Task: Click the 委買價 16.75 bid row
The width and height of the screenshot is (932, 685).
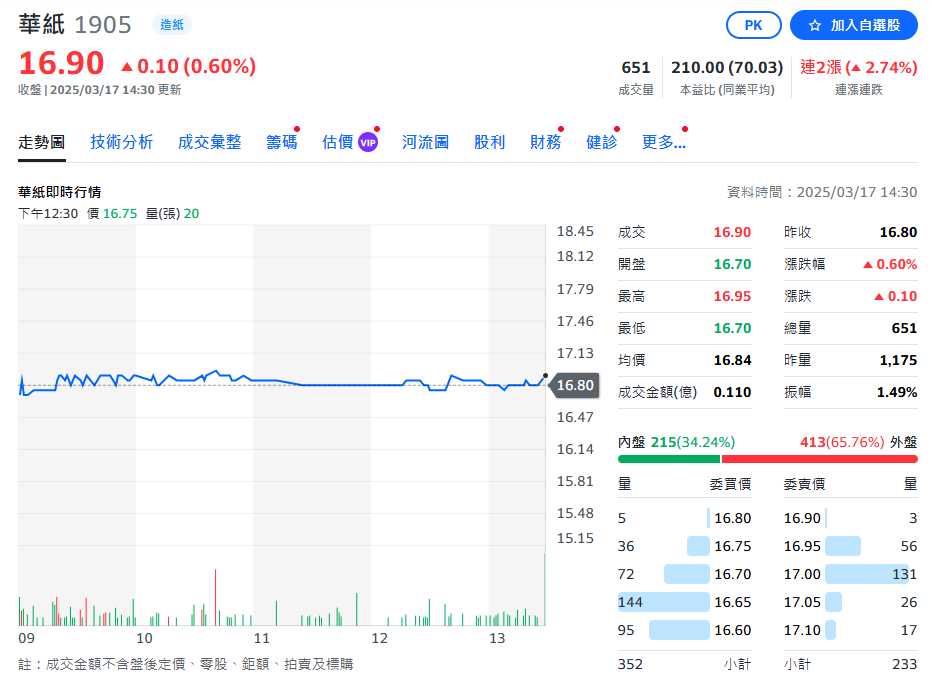Action: pos(685,546)
